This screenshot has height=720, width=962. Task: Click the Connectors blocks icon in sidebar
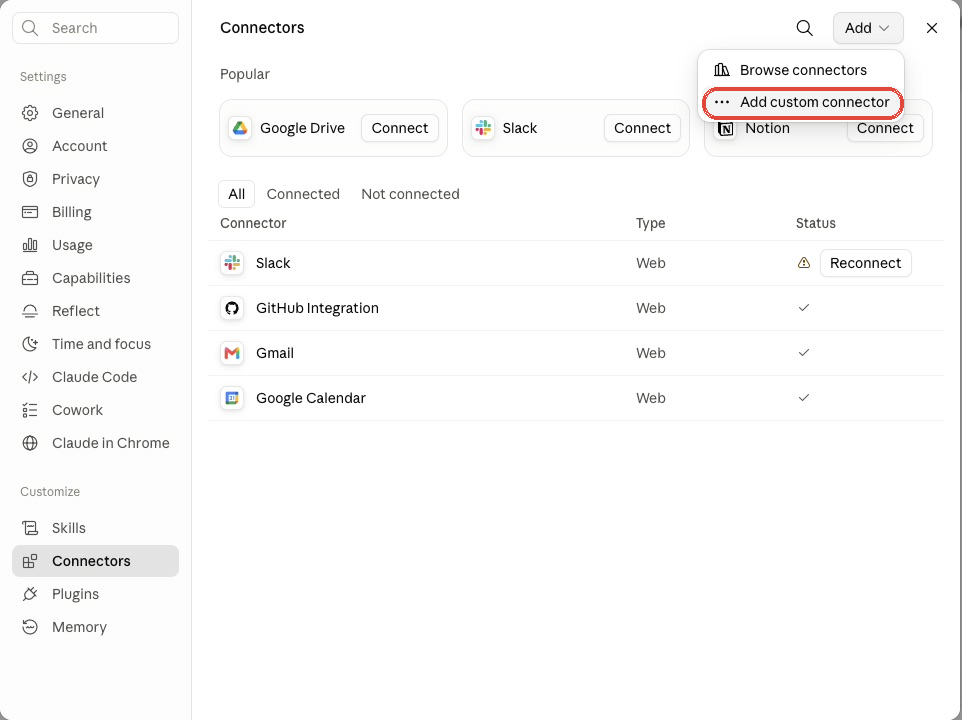click(29, 561)
